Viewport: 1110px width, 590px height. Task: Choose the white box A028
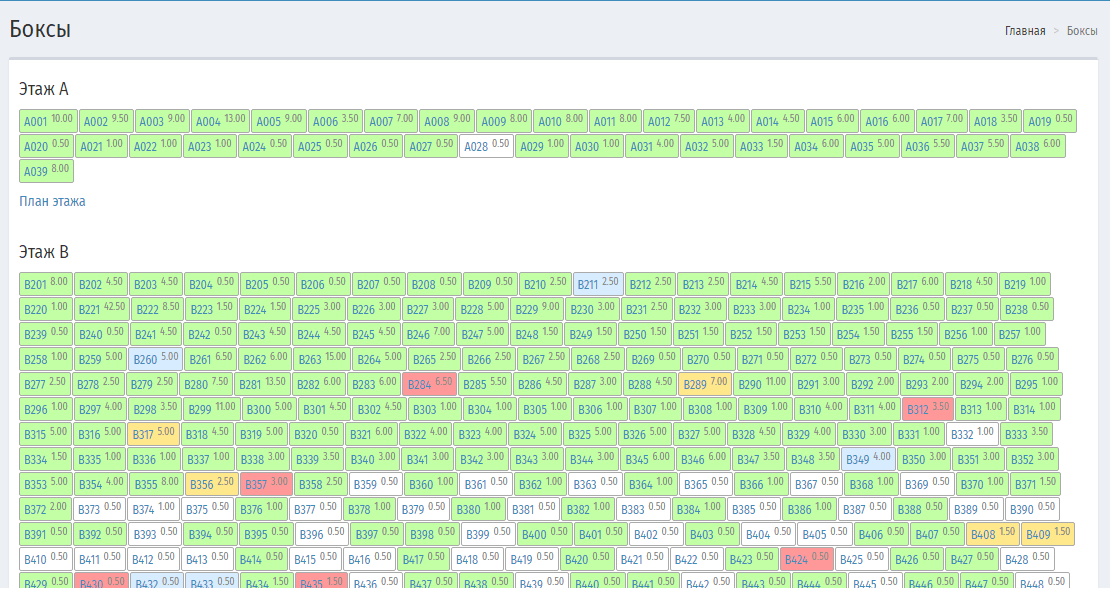click(x=486, y=146)
